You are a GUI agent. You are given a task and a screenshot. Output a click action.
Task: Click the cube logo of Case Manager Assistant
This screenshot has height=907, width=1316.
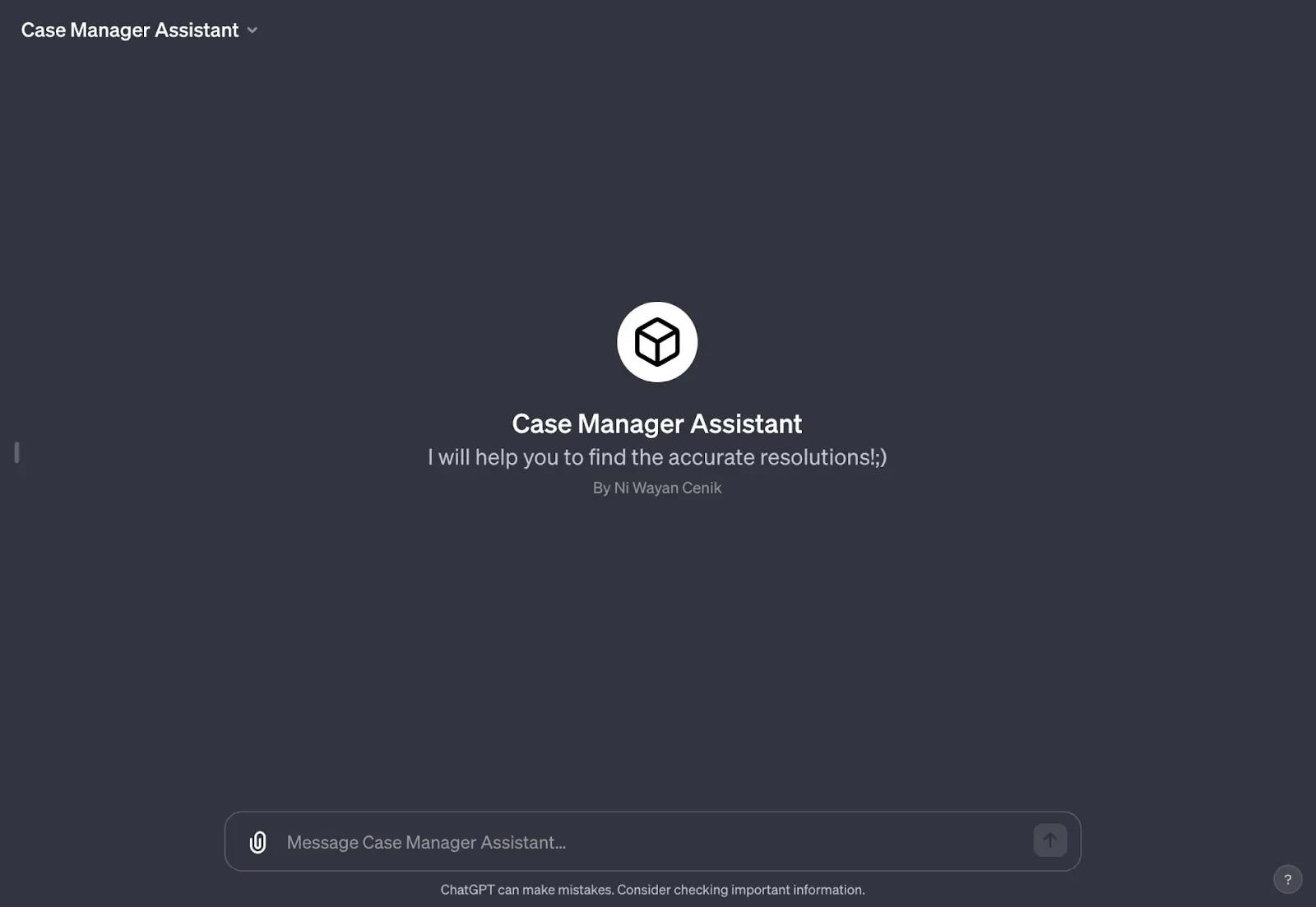coord(657,342)
